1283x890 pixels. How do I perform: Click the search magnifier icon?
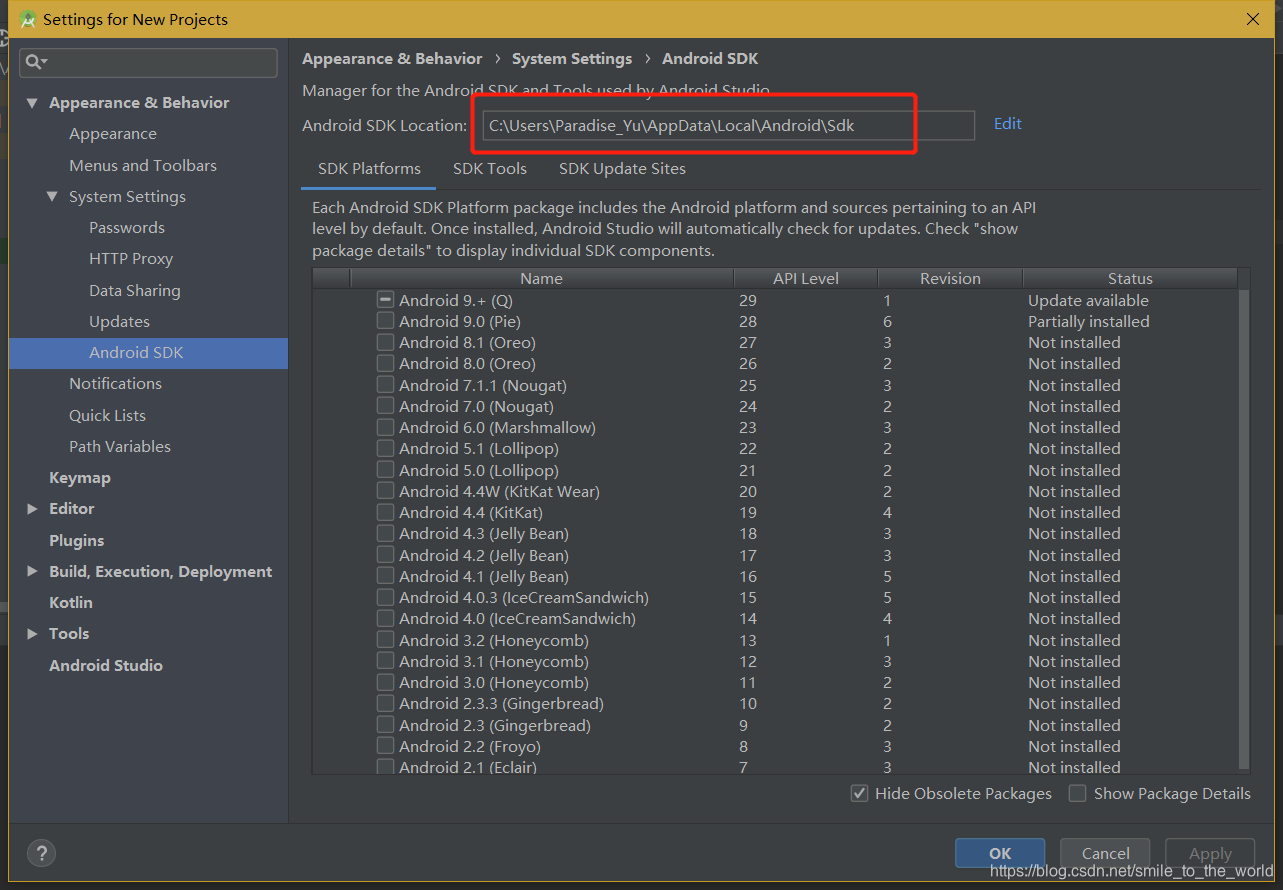[x=36, y=62]
